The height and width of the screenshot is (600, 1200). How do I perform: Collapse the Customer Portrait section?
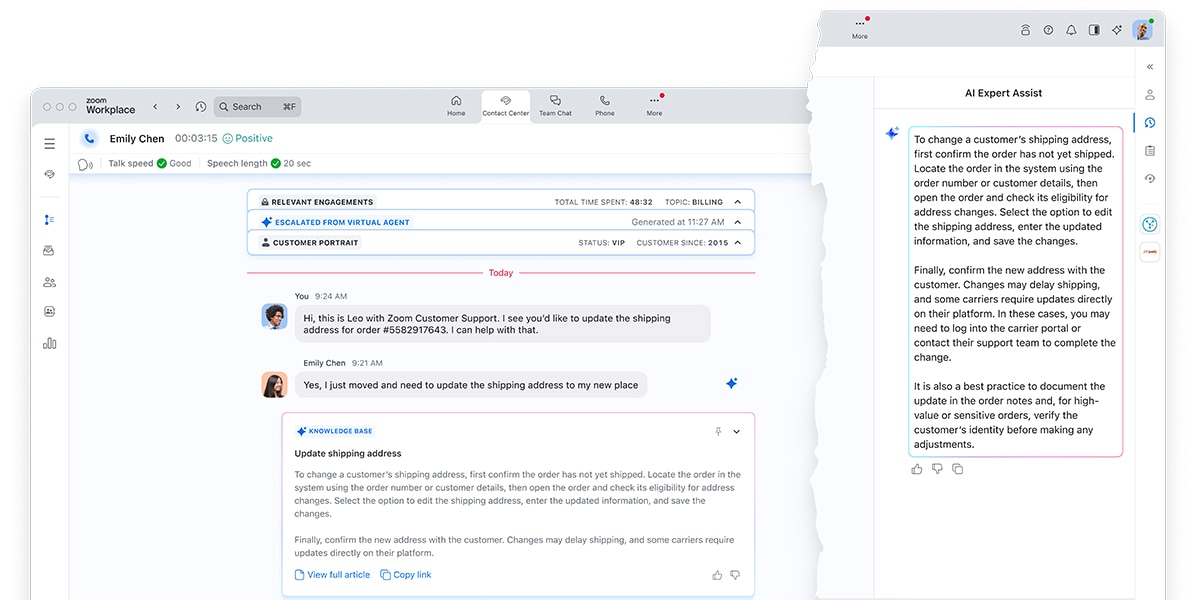(738, 242)
